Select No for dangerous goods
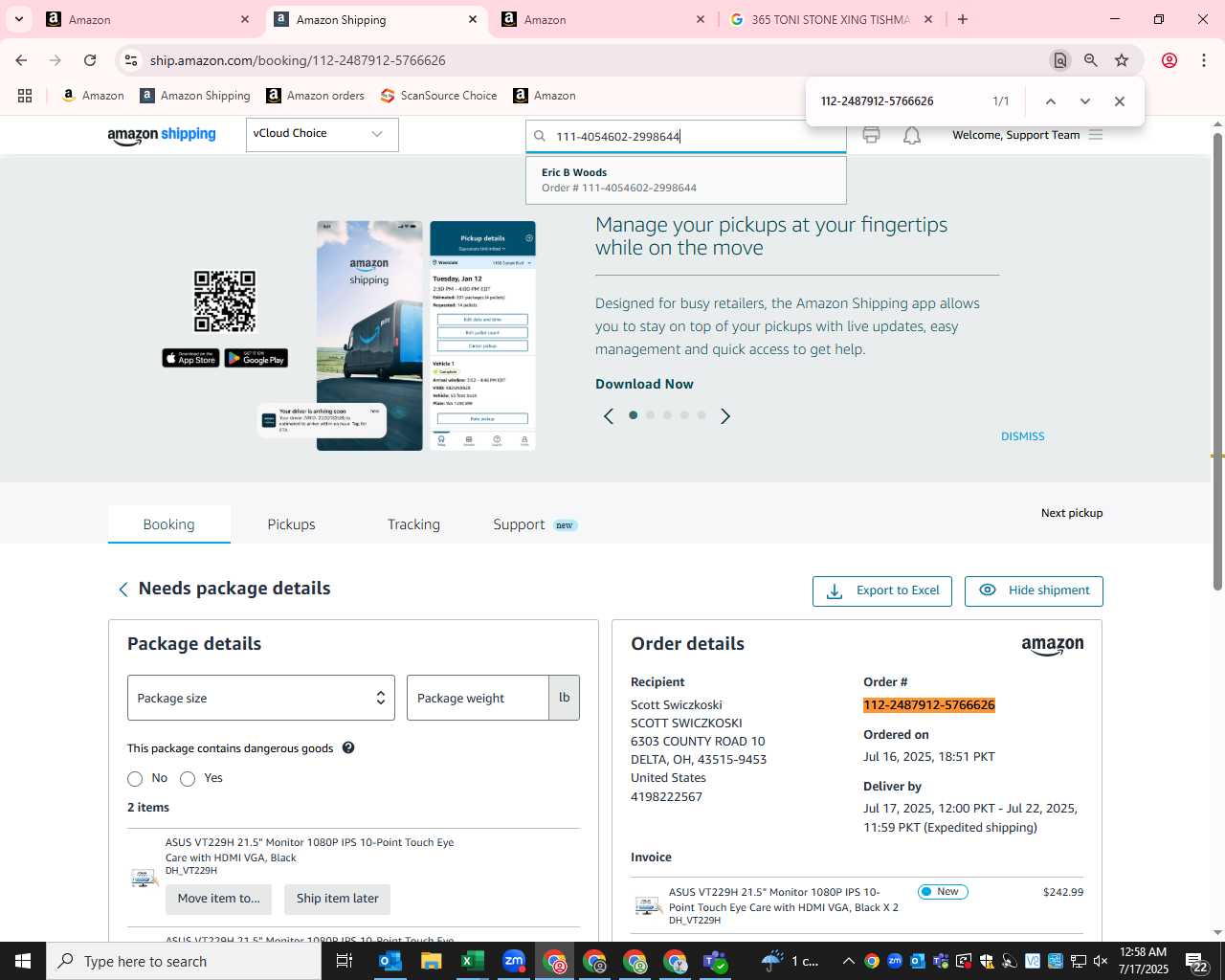1225x980 pixels. click(x=135, y=779)
